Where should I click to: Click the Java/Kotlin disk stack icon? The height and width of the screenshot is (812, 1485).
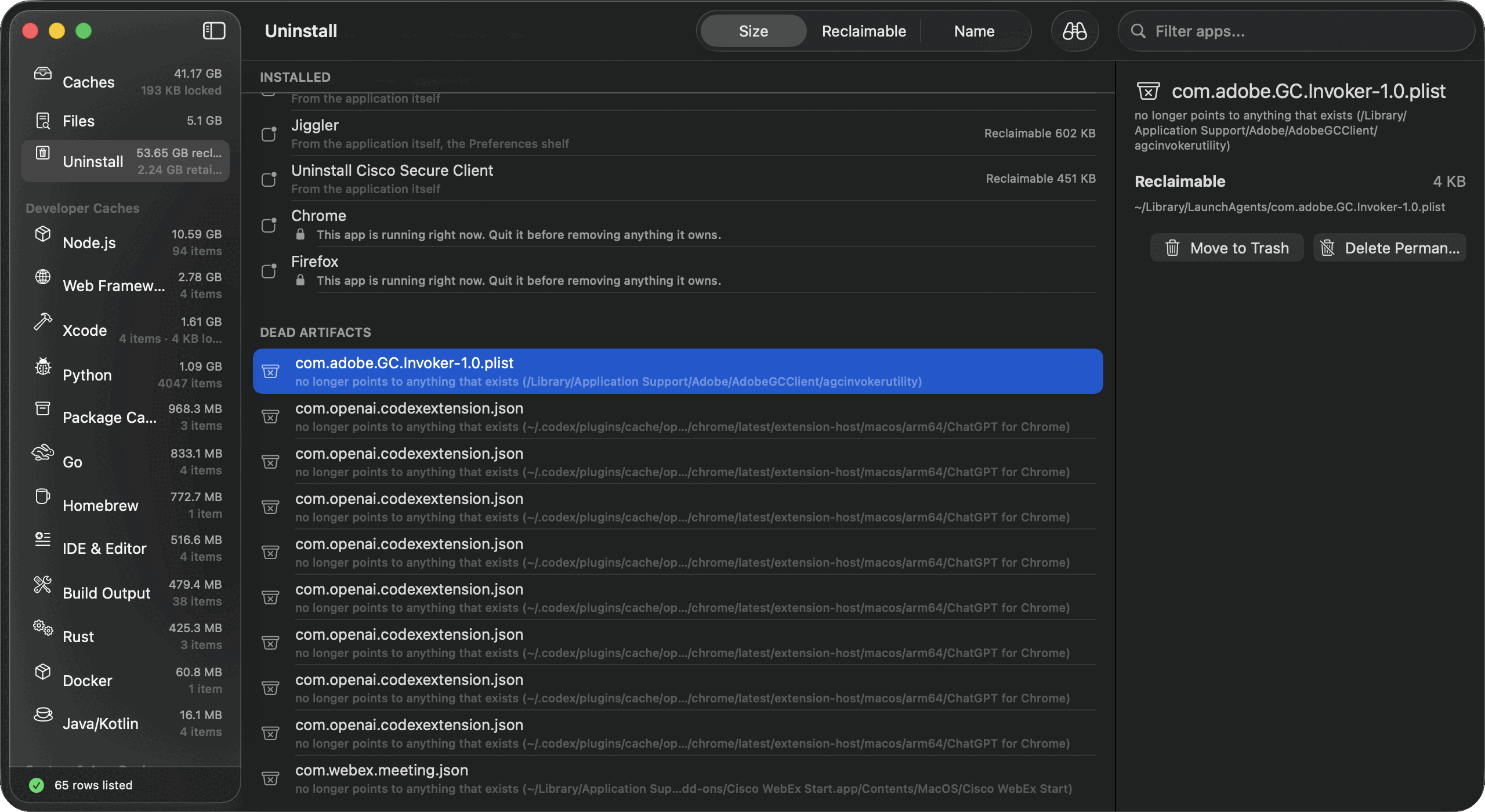click(43, 715)
